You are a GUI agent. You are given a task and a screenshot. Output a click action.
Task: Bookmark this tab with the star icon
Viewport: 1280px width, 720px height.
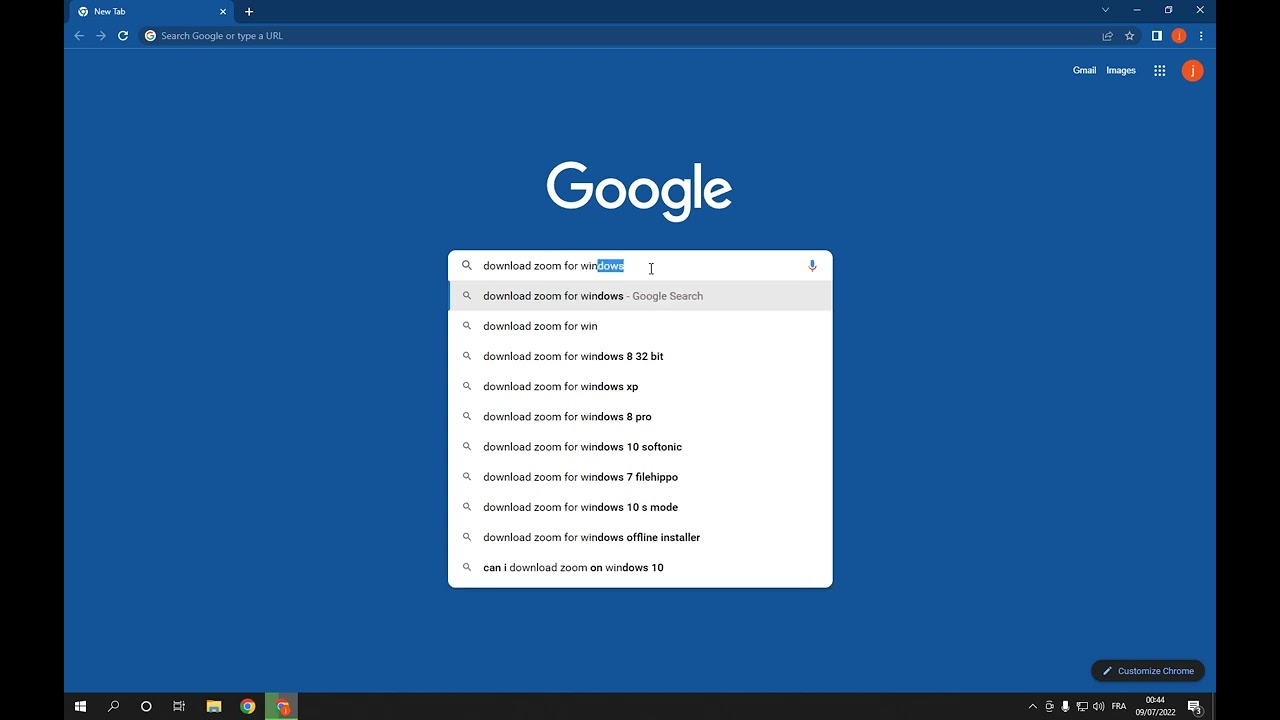1130,36
